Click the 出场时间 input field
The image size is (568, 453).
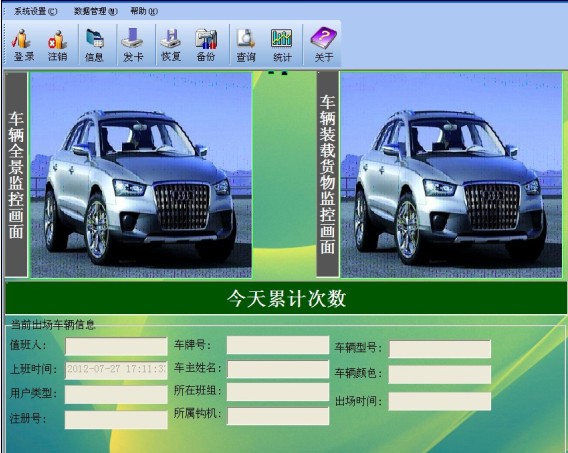pyautogui.click(x=440, y=402)
